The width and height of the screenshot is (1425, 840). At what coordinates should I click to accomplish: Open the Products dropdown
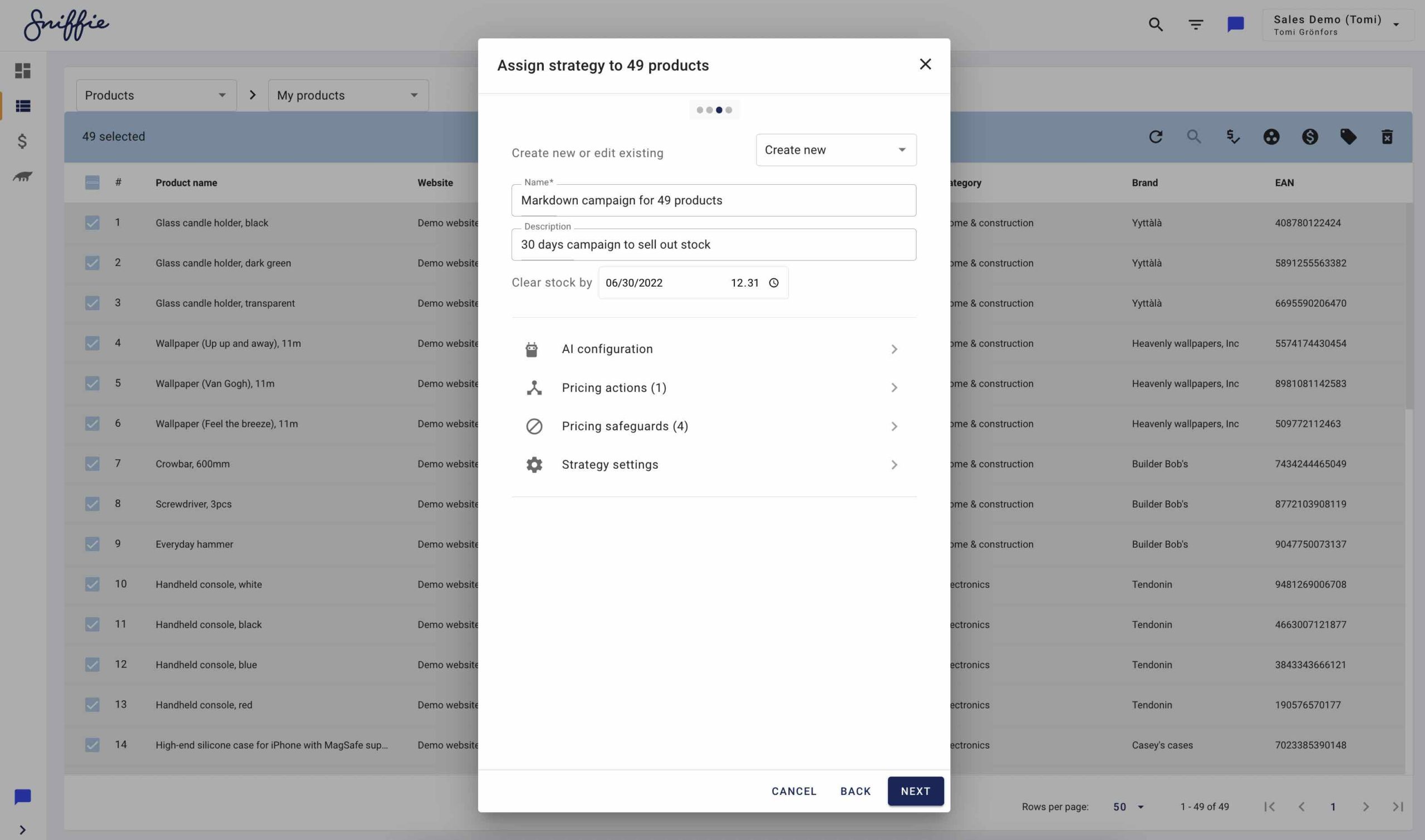tap(156, 95)
